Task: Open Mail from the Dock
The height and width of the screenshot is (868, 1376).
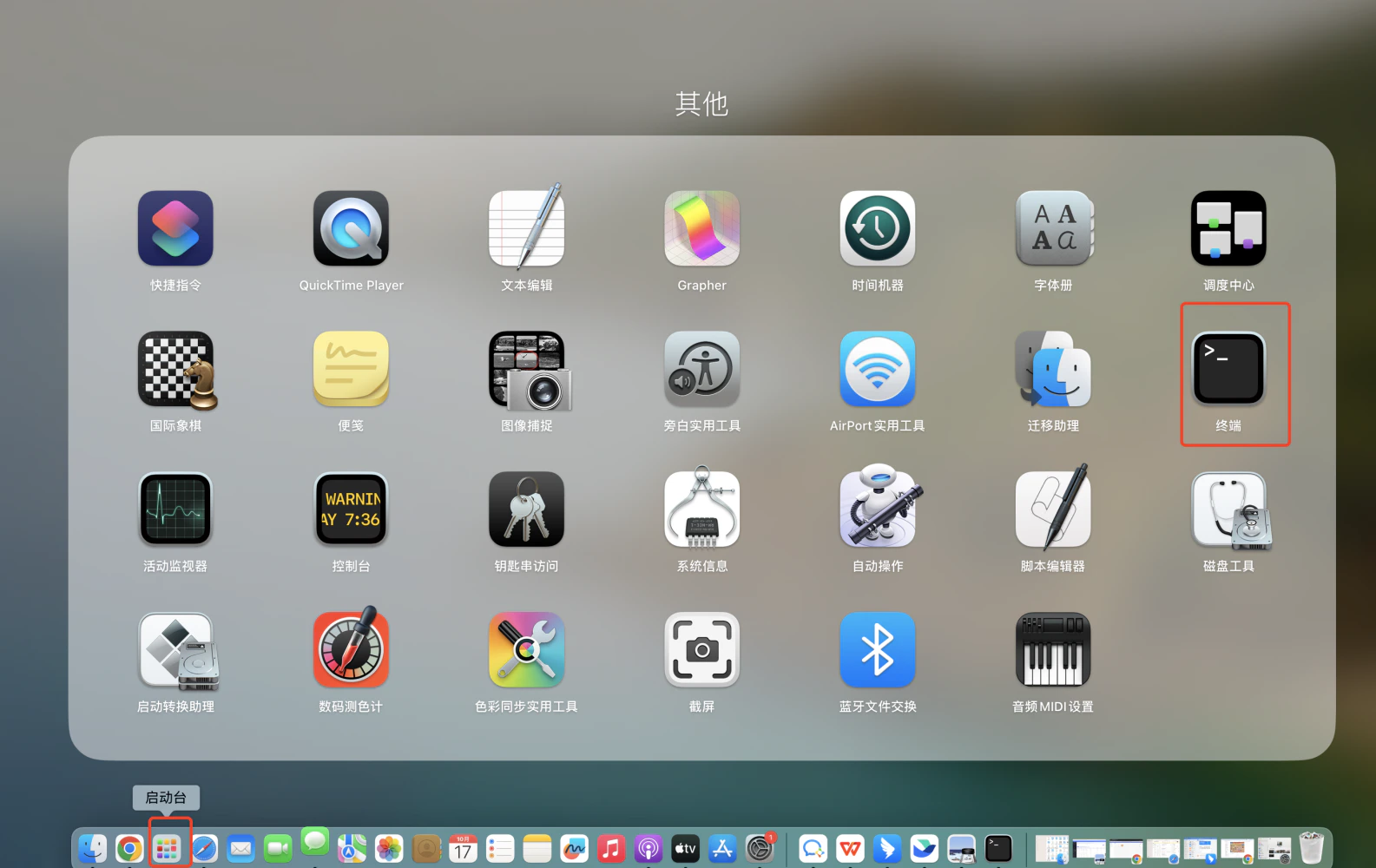Action: click(x=240, y=848)
